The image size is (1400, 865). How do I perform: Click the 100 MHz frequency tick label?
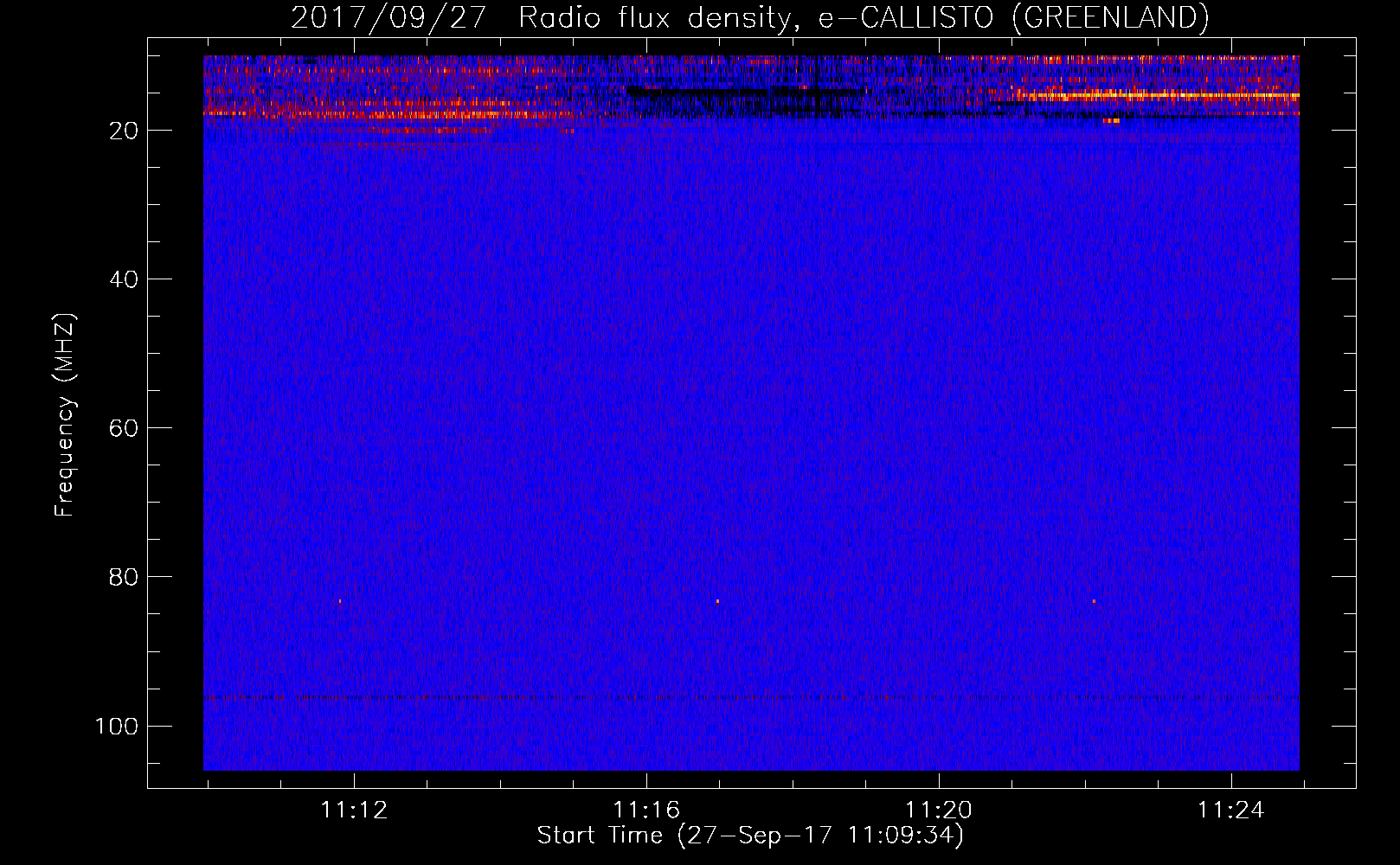point(117,726)
